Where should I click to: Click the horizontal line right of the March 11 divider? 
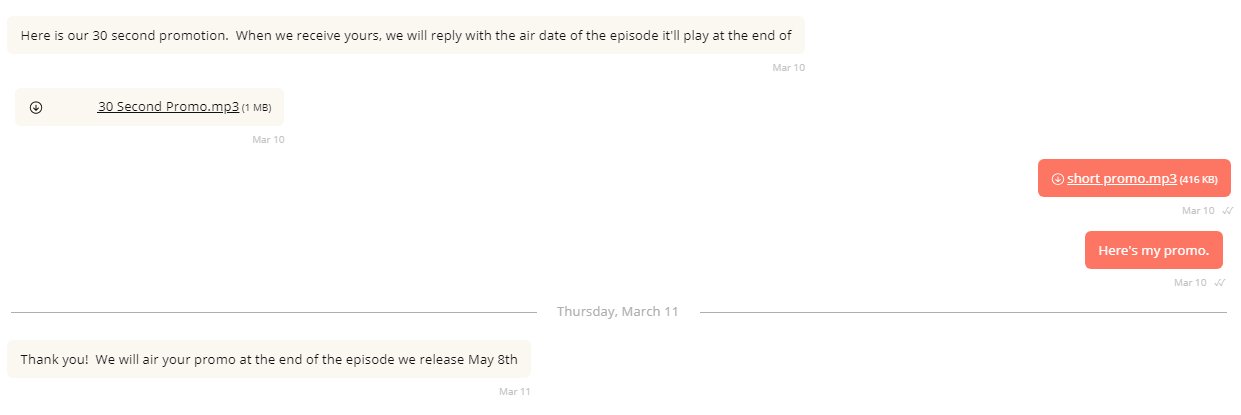[x=962, y=312]
